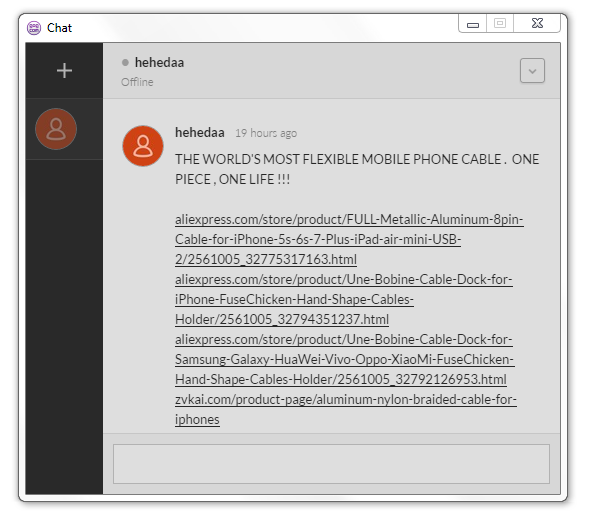The height and width of the screenshot is (521, 590).
Task: Open the zvkai.com braided cable link
Action: click(x=346, y=409)
